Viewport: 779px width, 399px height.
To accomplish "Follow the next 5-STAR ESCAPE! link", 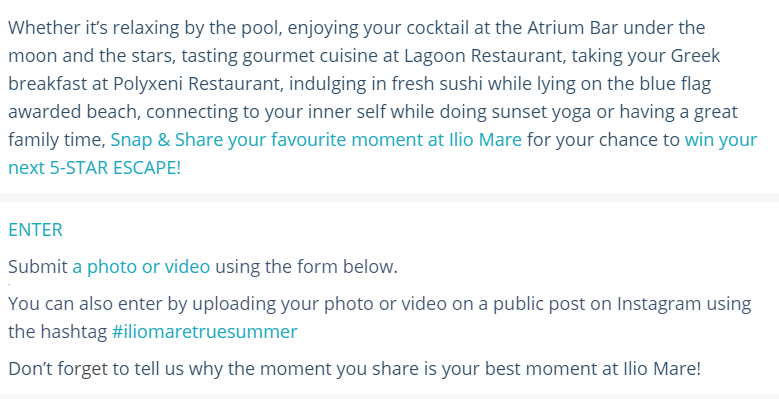I will [x=94, y=167].
